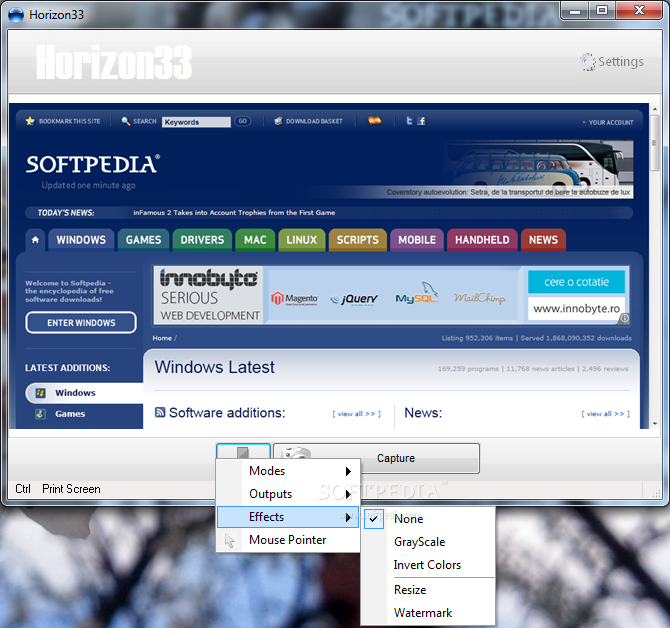Image resolution: width=670 pixels, height=628 pixels.
Task: Click the home icon tab
Action: [35, 240]
